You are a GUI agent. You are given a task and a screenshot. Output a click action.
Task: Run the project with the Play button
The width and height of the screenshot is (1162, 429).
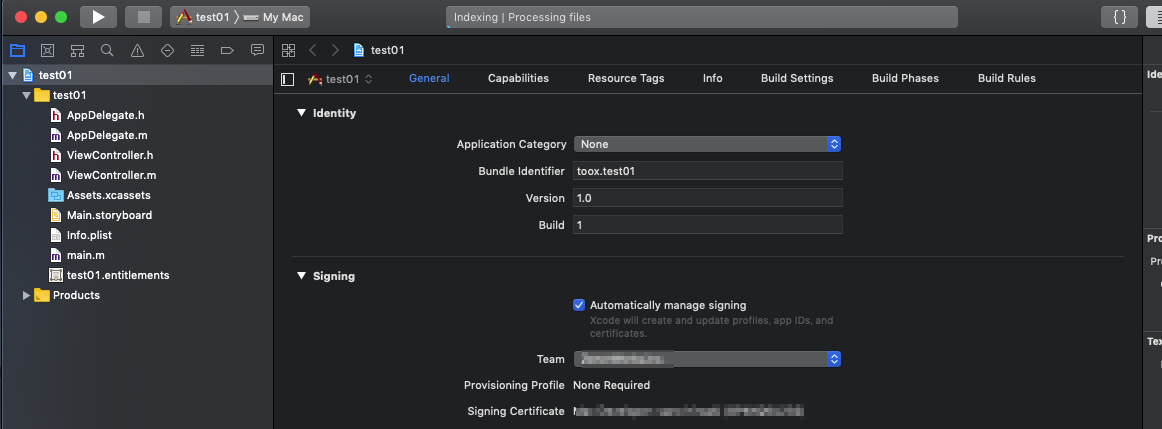pyautogui.click(x=99, y=17)
